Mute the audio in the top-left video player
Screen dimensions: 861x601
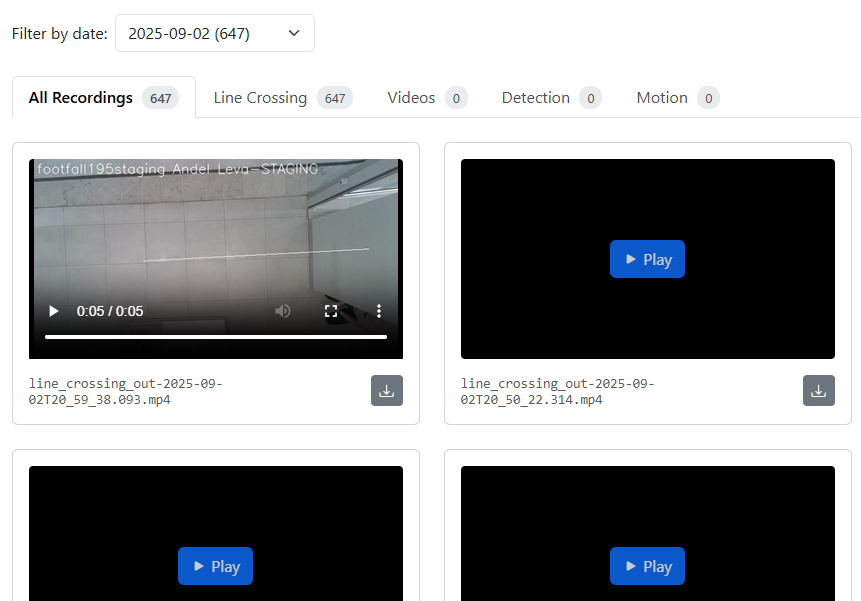point(283,311)
